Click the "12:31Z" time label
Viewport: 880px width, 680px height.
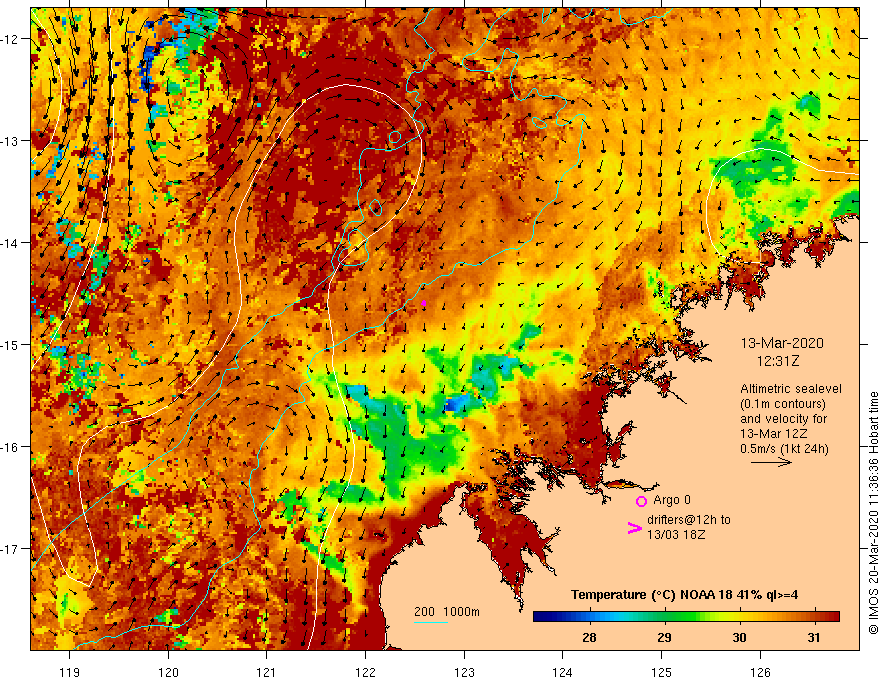click(778, 361)
